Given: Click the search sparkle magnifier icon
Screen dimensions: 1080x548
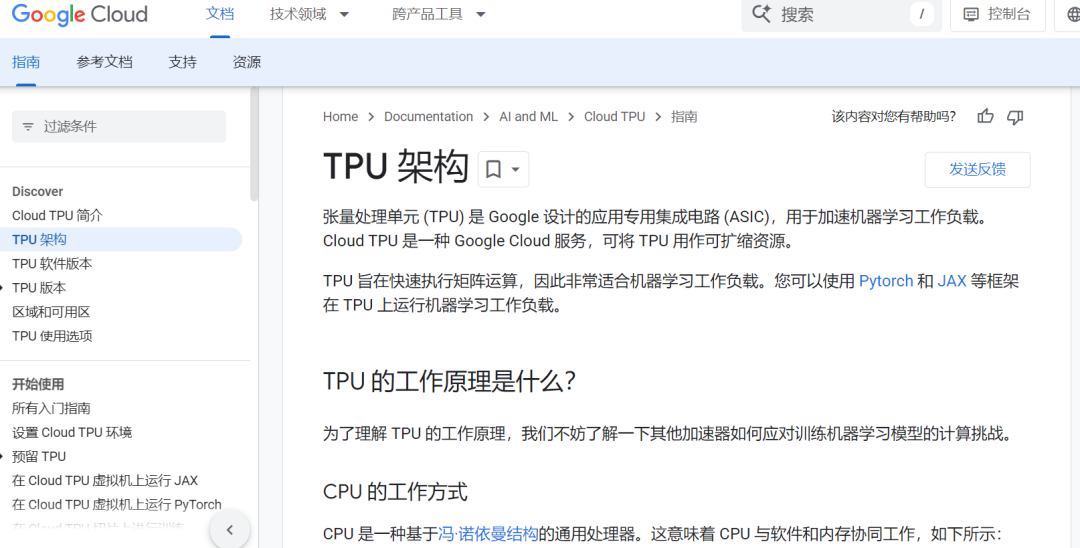Looking at the screenshot, I should pos(761,14).
